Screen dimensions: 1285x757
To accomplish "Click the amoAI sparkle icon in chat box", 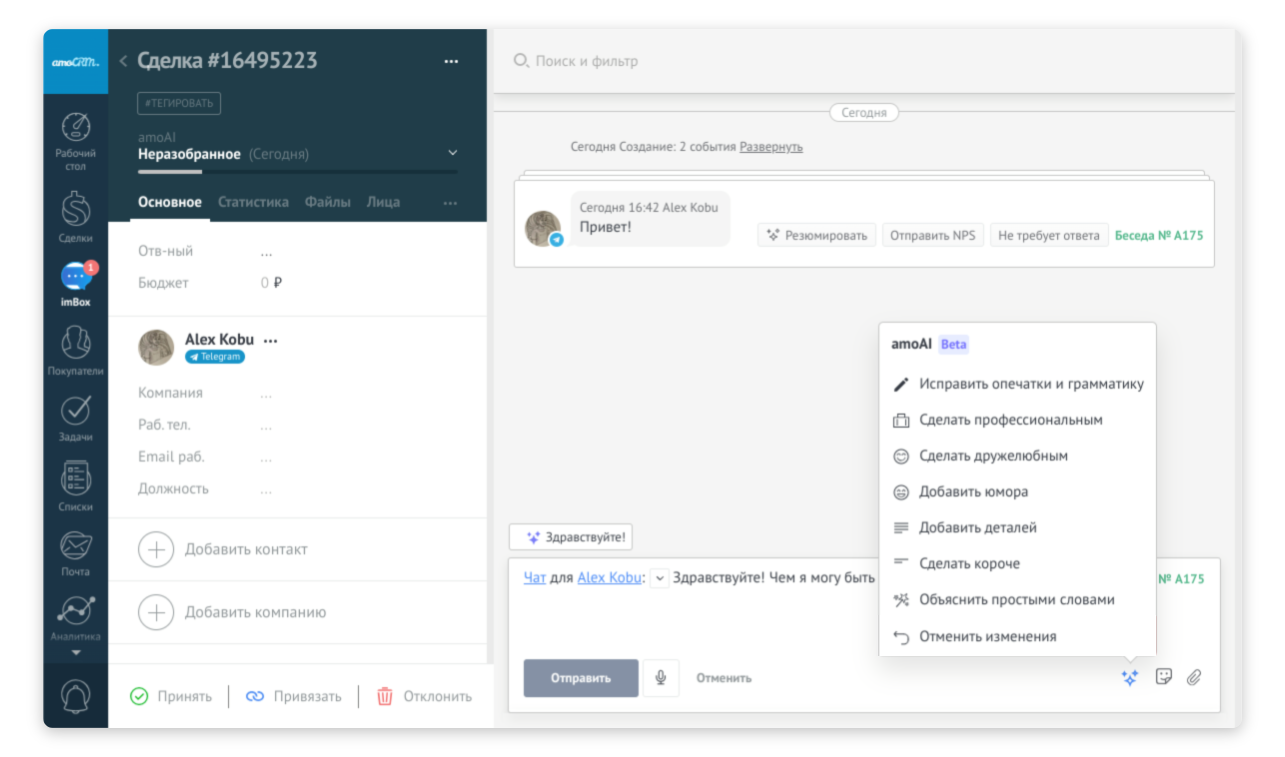I will coord(1130,678).
